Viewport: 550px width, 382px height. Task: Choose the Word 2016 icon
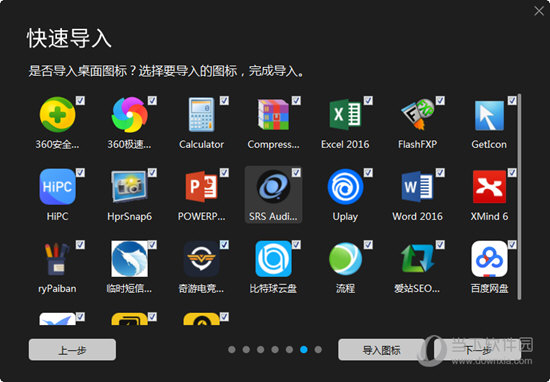[417, 187]
